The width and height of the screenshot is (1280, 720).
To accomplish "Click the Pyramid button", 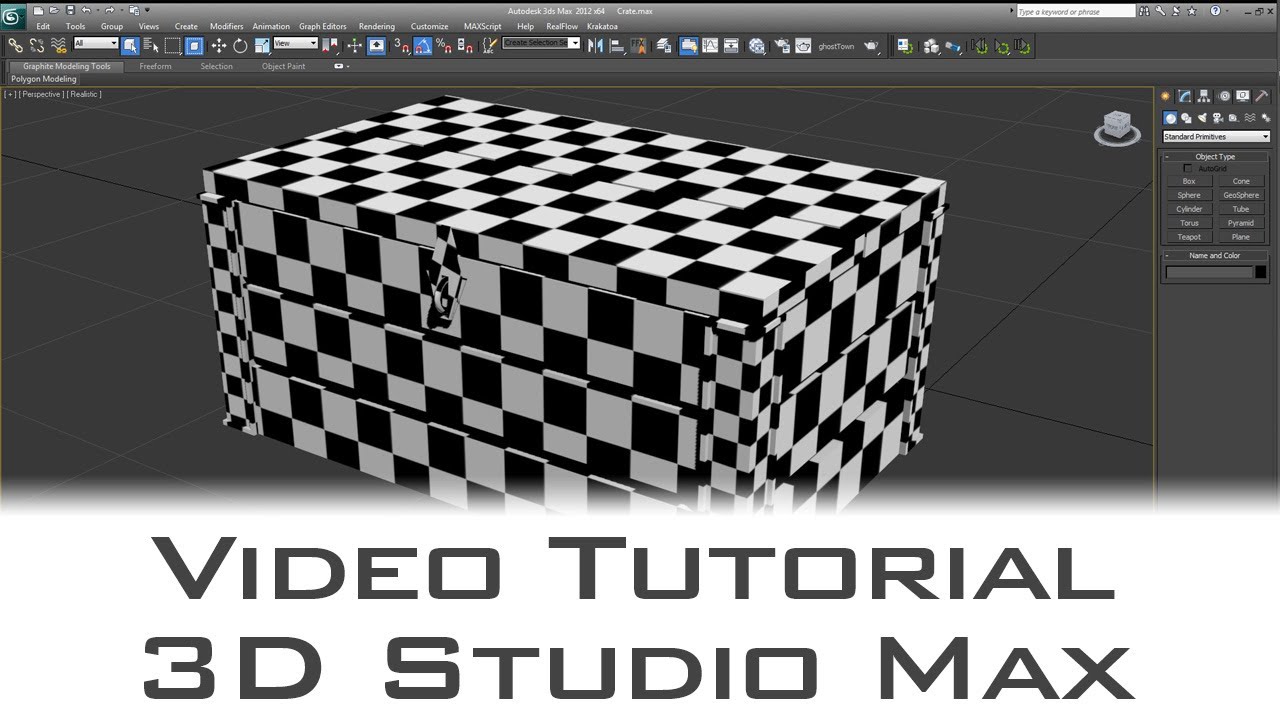I will 1241,223.
